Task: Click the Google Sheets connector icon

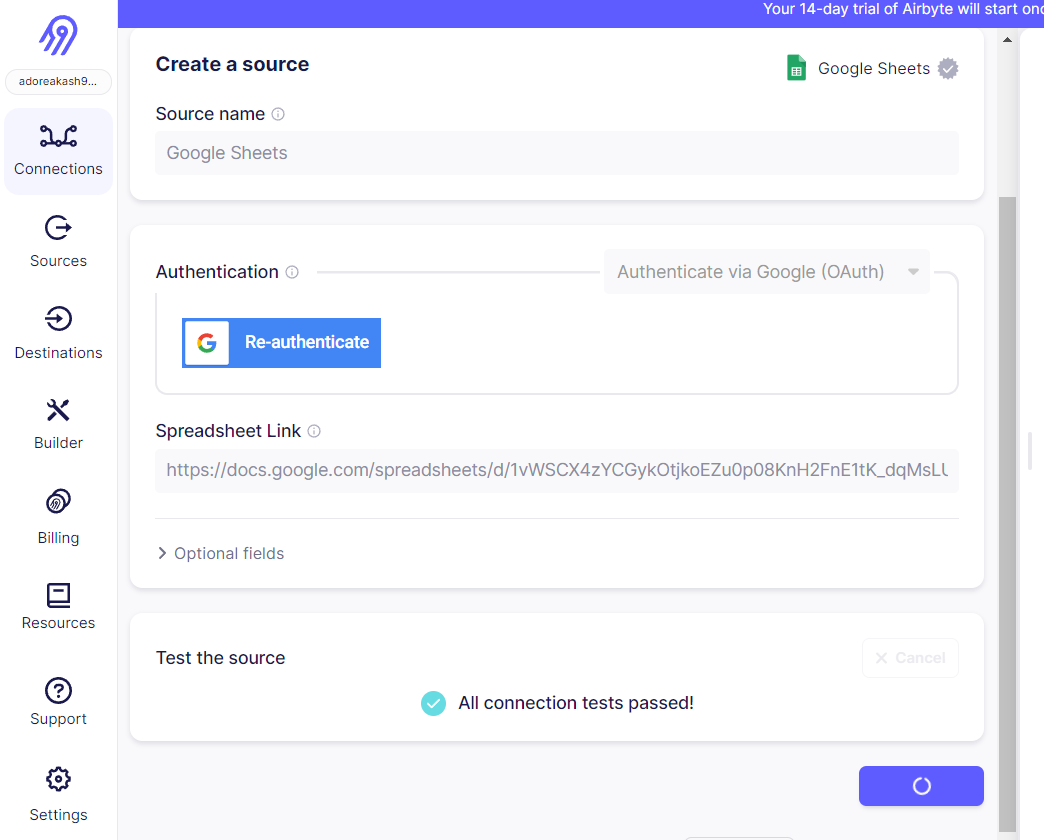Action: coord(796,68)
